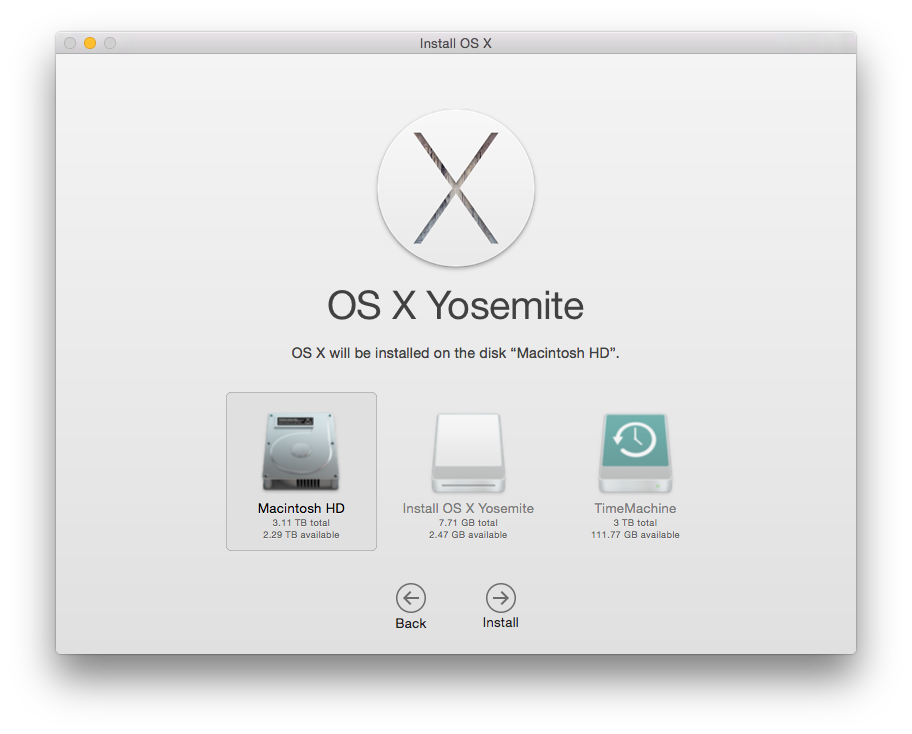Click the installation disk message text
This screenshot has height=734, width=912.
[x=455, y=353]
